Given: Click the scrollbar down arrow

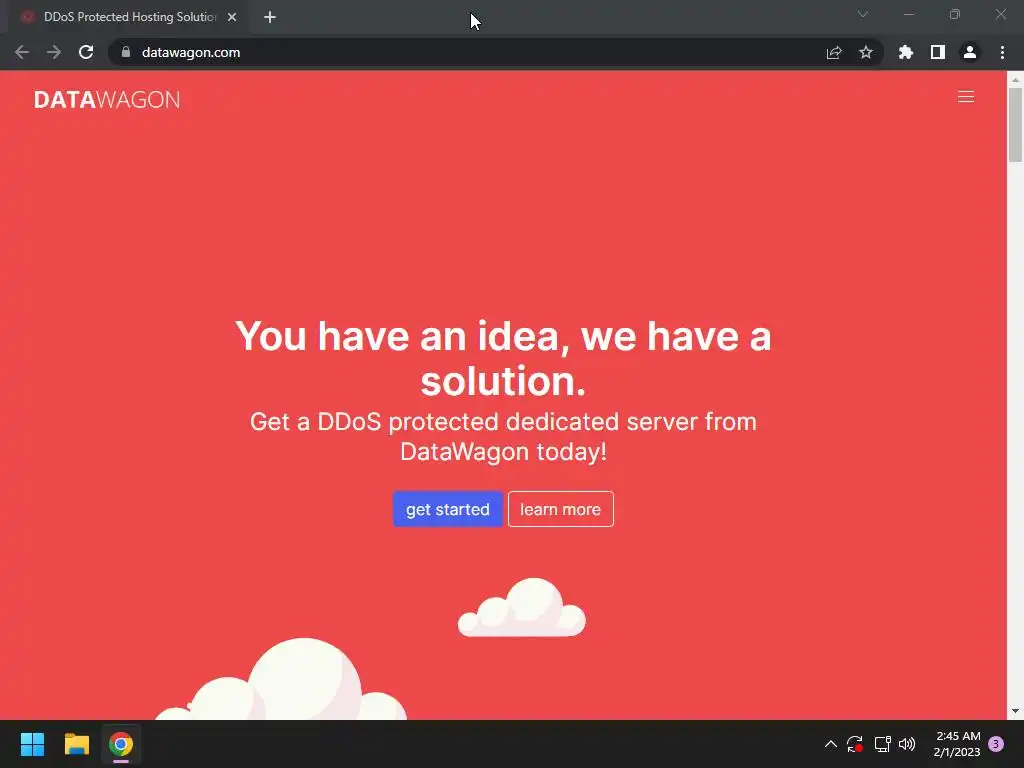Looking at the screenshot, I should coord(1015,711).
